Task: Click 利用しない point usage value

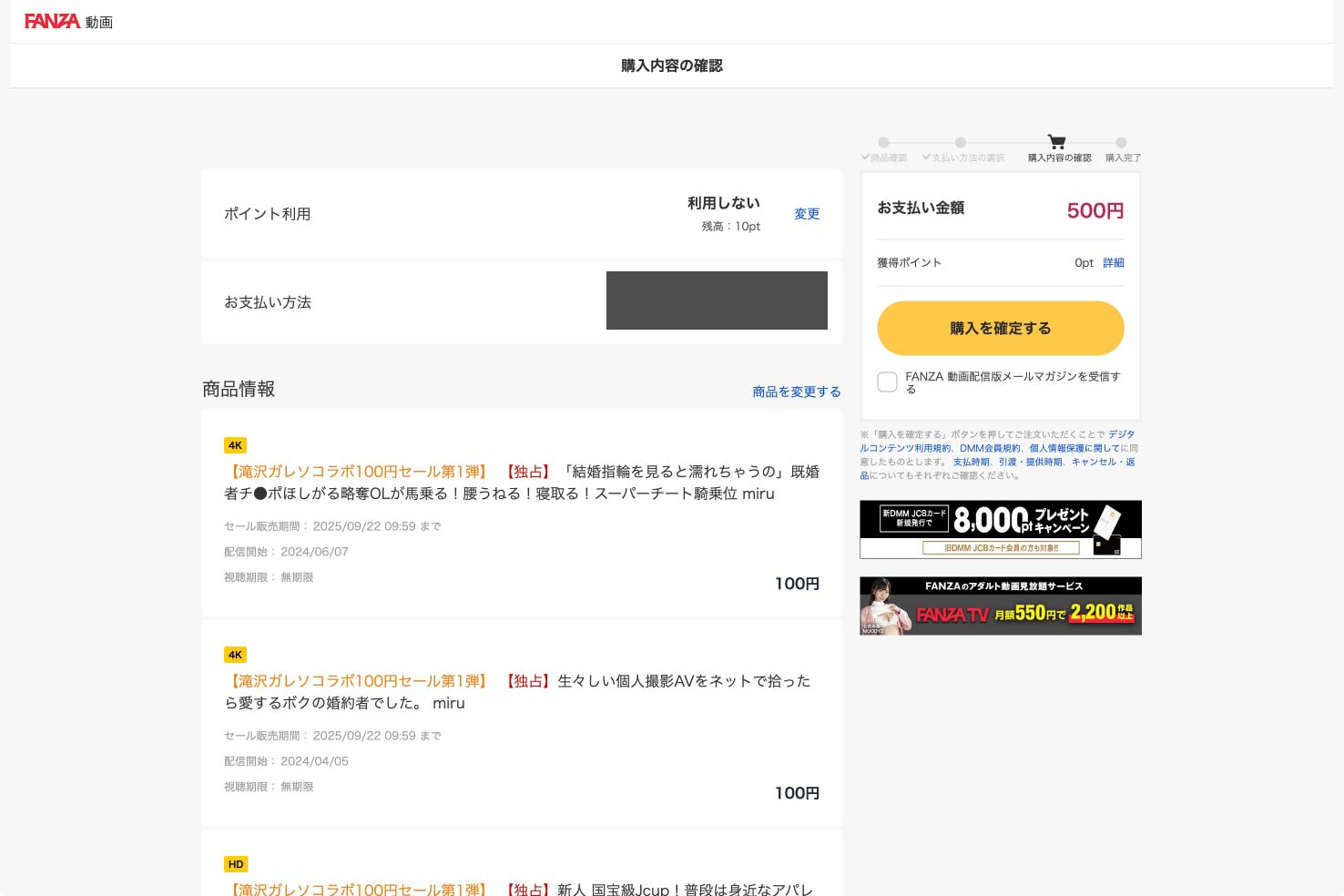Action: (x=724, y=203)
